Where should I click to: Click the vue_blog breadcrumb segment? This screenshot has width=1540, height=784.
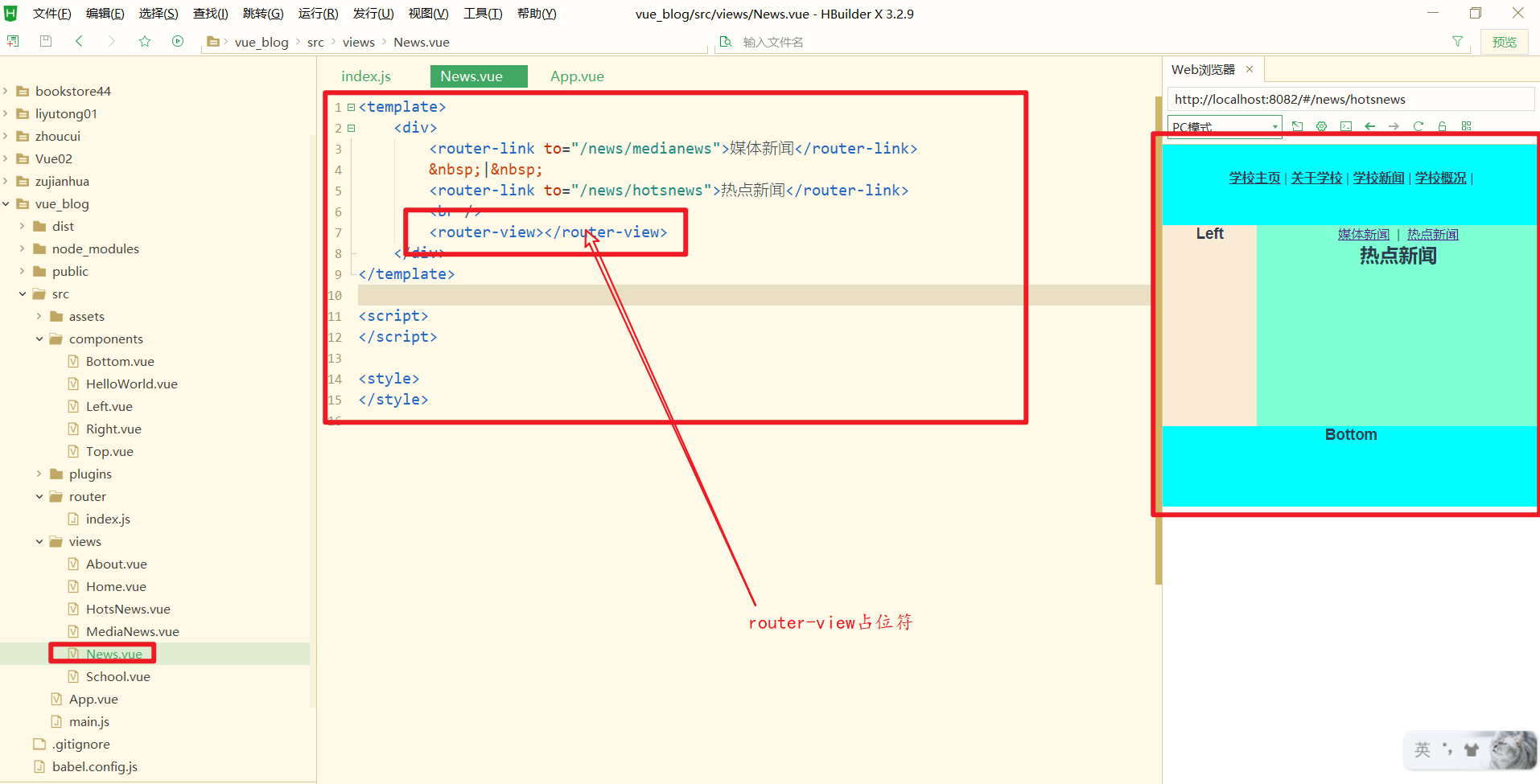pos(261,42)
